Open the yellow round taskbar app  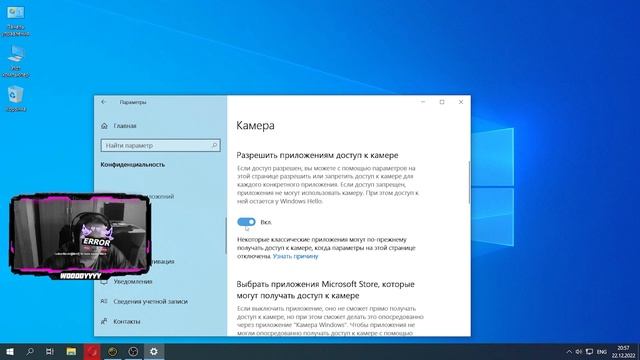tap(113, 351)
